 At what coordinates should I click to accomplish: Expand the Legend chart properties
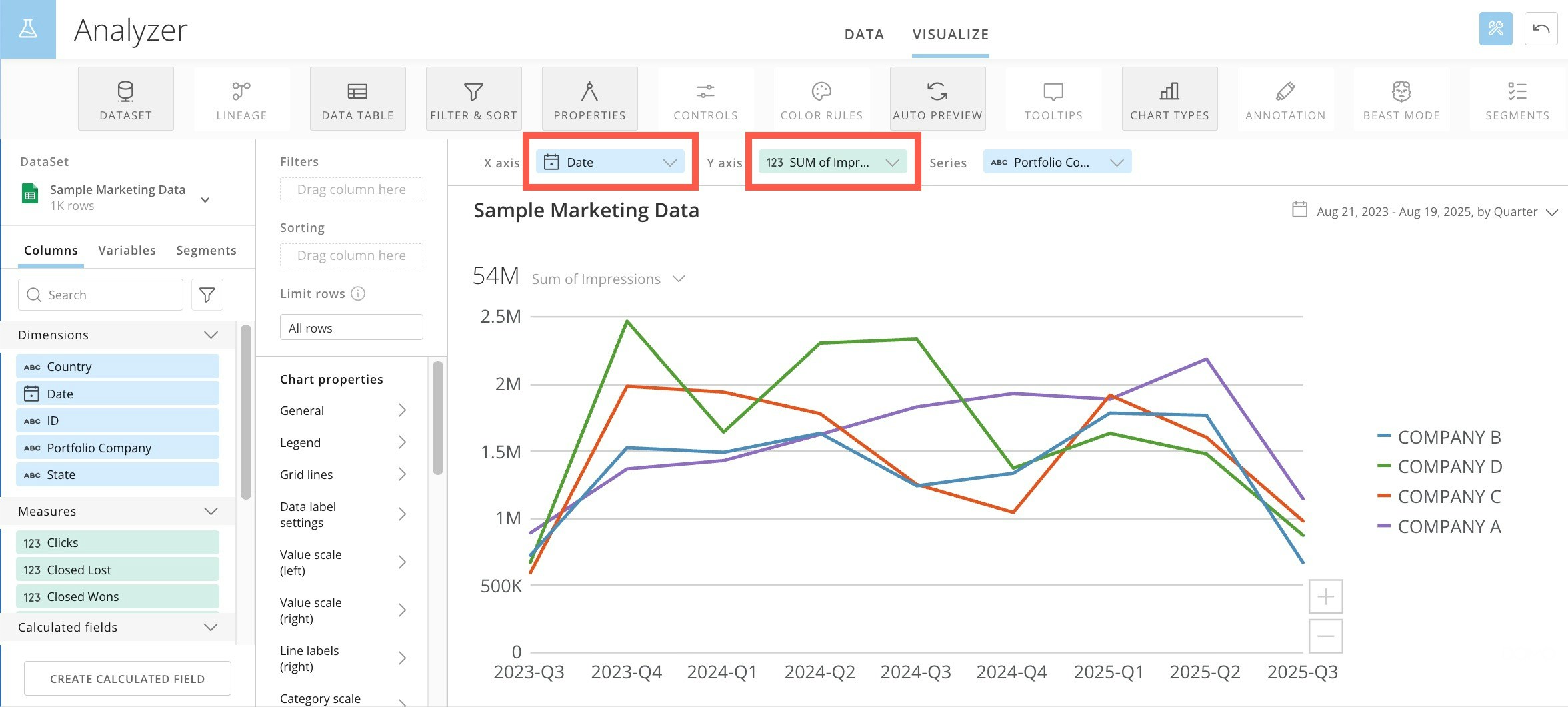(343, 442)
